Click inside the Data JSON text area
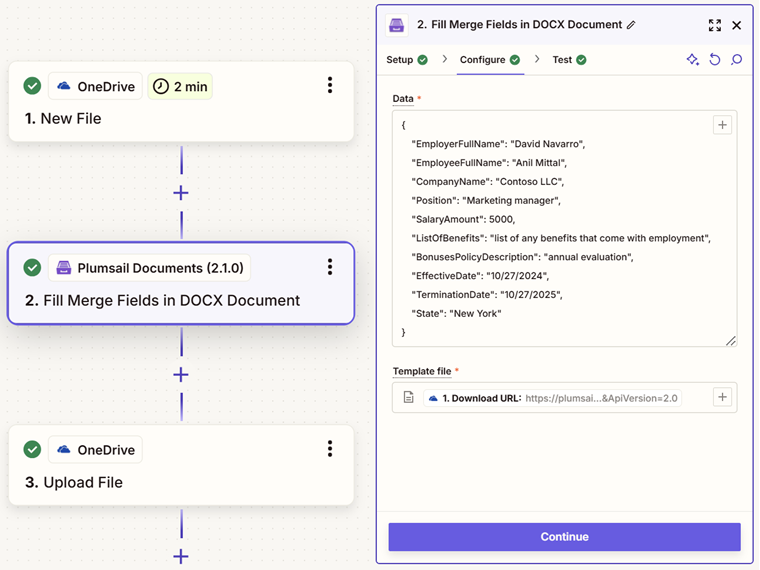 (x=564, y=228)
